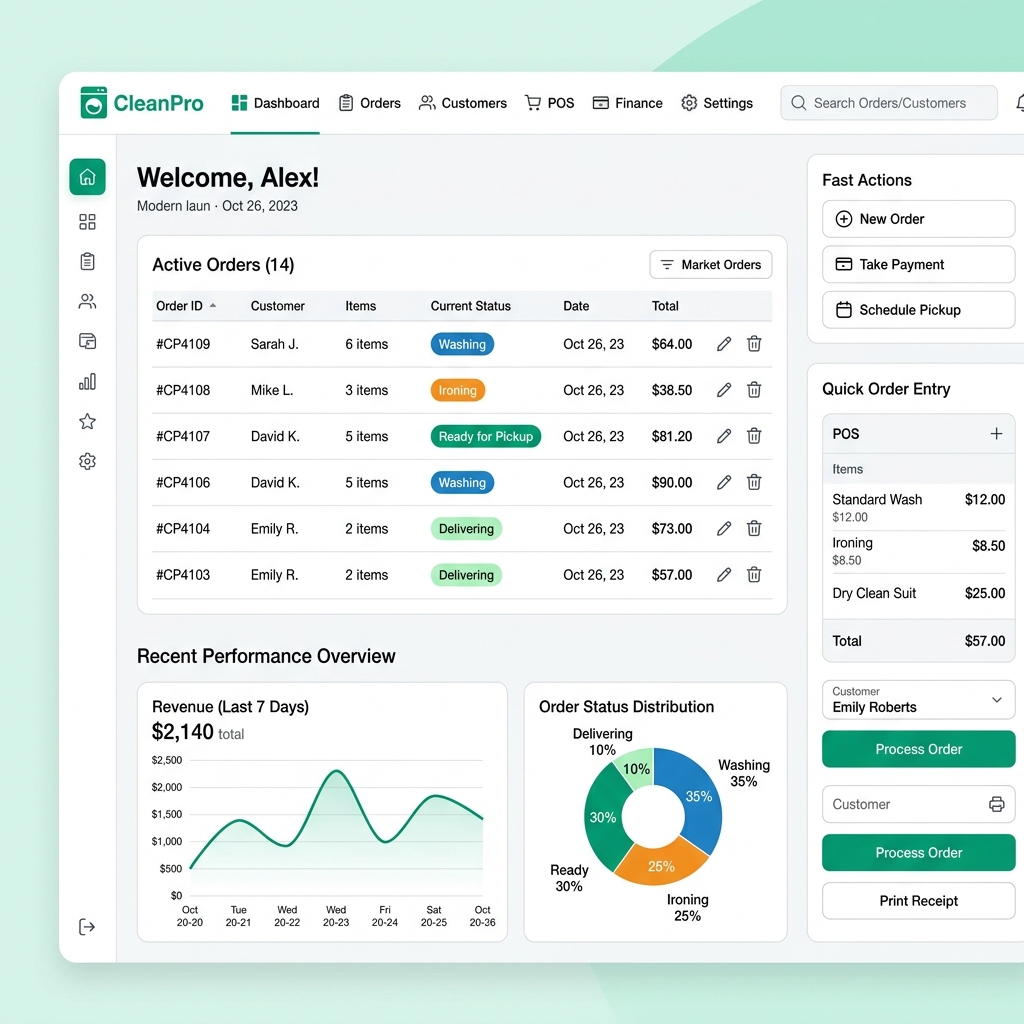This screenshot has width=1024, height=1024.
Task: Click the printer icon in Customer field
Action: click(x=997, y=804)
